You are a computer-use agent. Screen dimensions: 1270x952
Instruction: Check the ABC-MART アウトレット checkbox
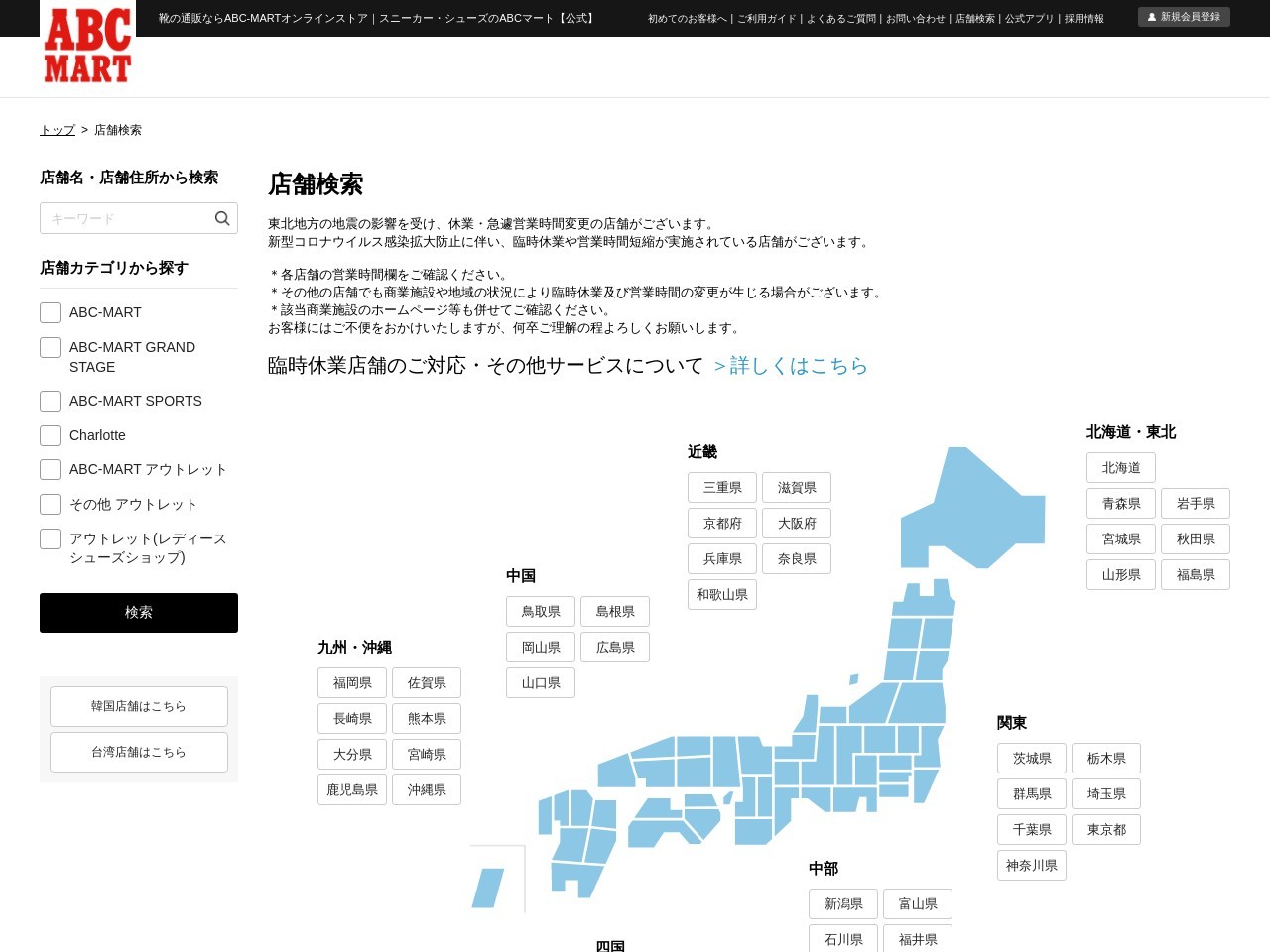point(51,470)
